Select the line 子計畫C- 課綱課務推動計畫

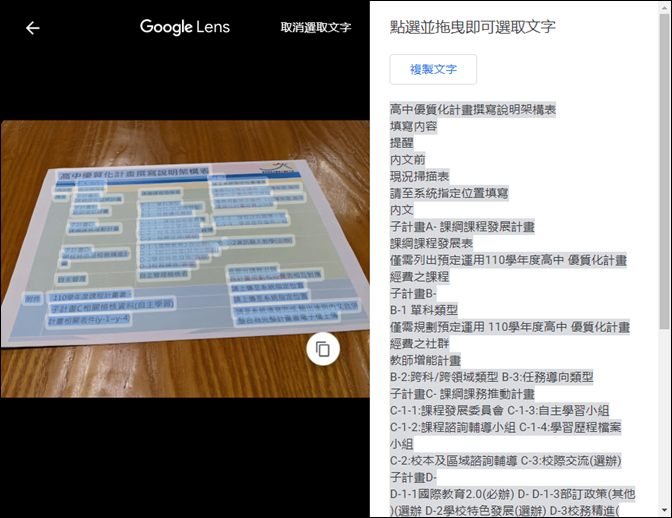[x=462, y=394]
